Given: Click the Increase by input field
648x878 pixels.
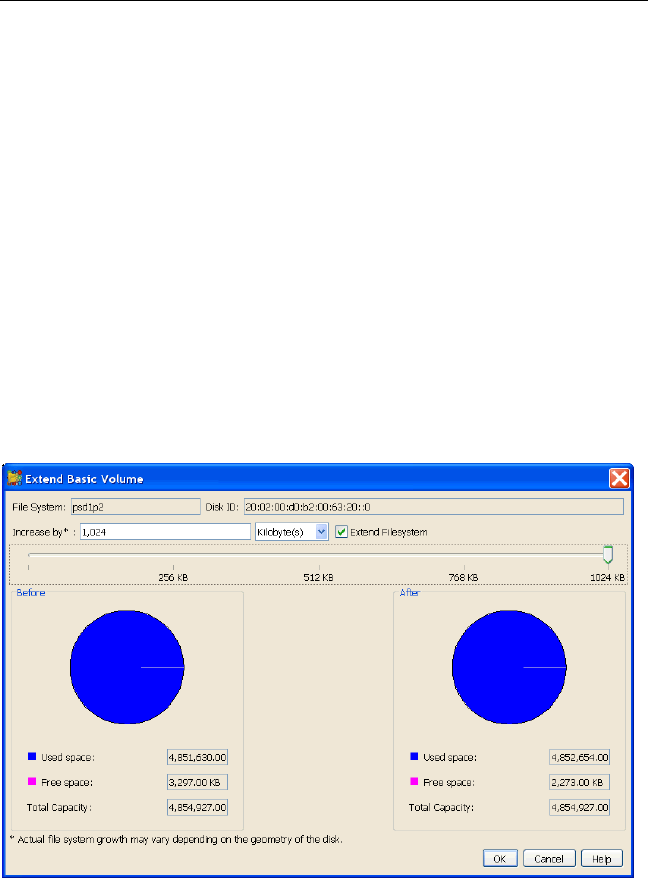Looking at the screenshot, I should [165, 532].
